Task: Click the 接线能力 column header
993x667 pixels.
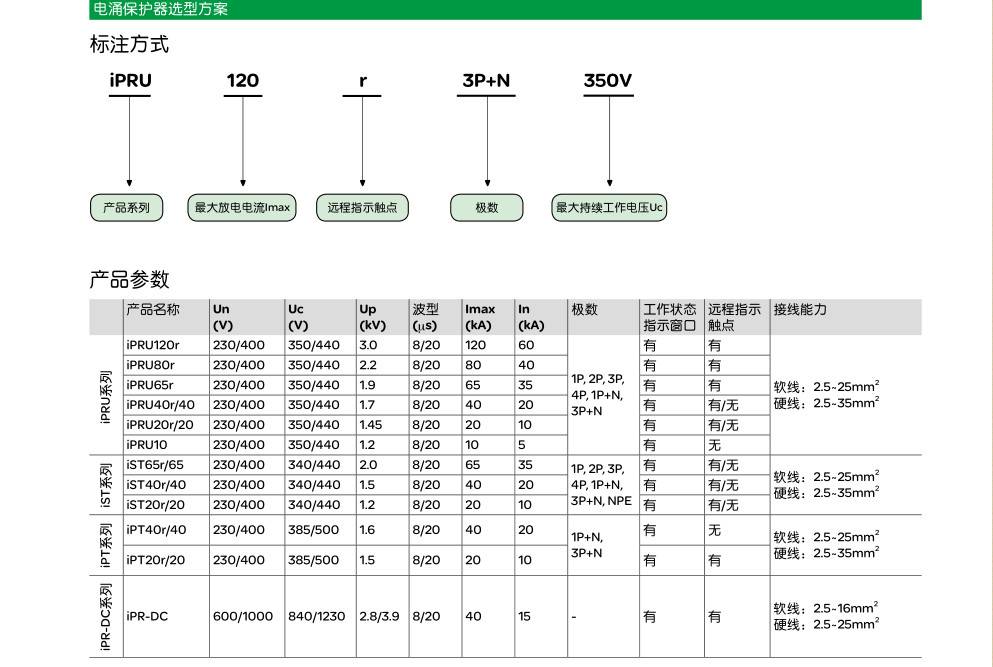Action: click(x=800, y=310)
